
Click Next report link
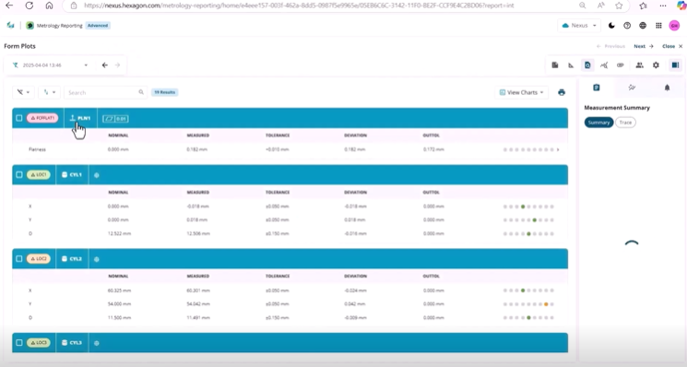click(x=644, y=46)
